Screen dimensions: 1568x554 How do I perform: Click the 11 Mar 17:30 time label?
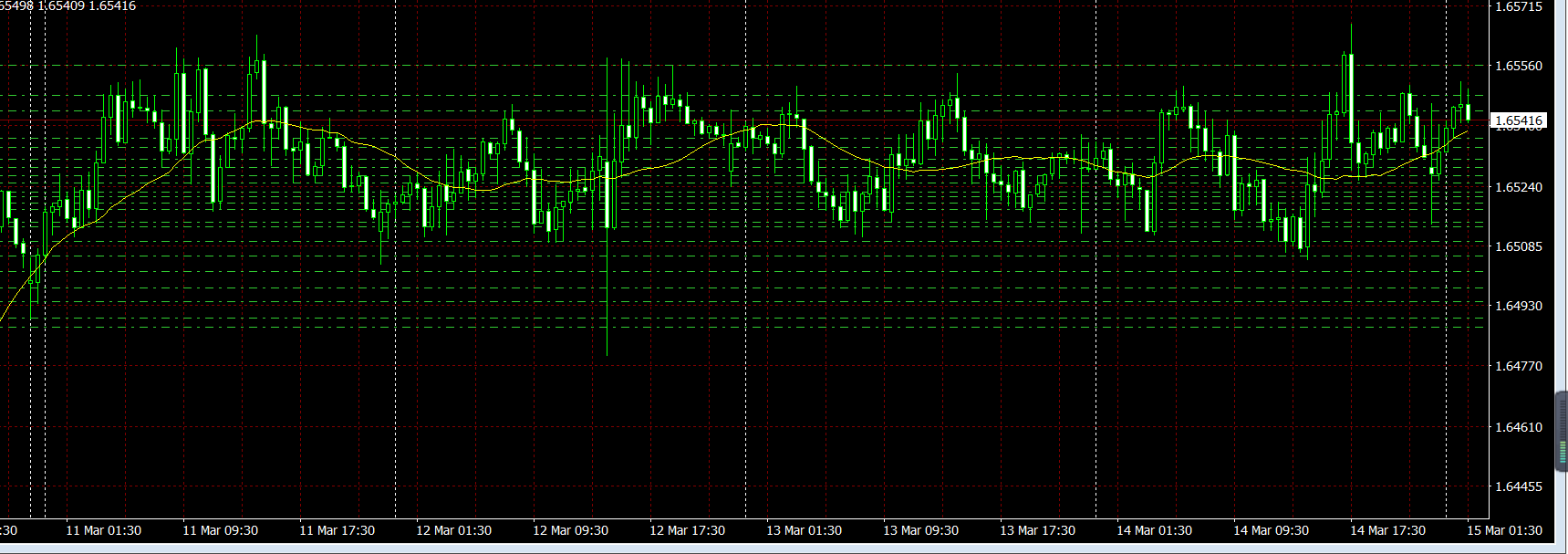337,530
